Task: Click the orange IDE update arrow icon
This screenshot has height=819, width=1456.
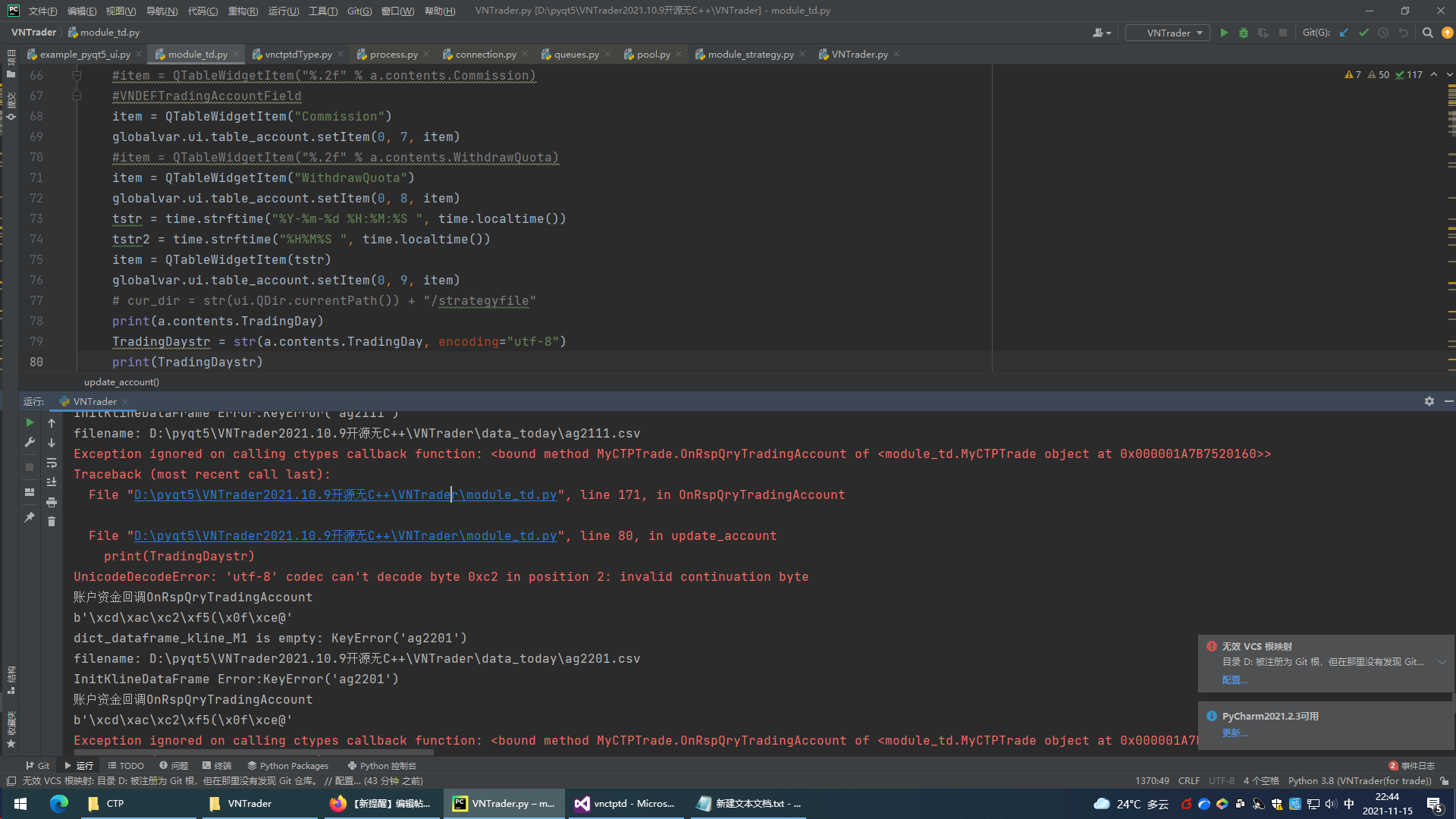Action: click(1447, 33)
